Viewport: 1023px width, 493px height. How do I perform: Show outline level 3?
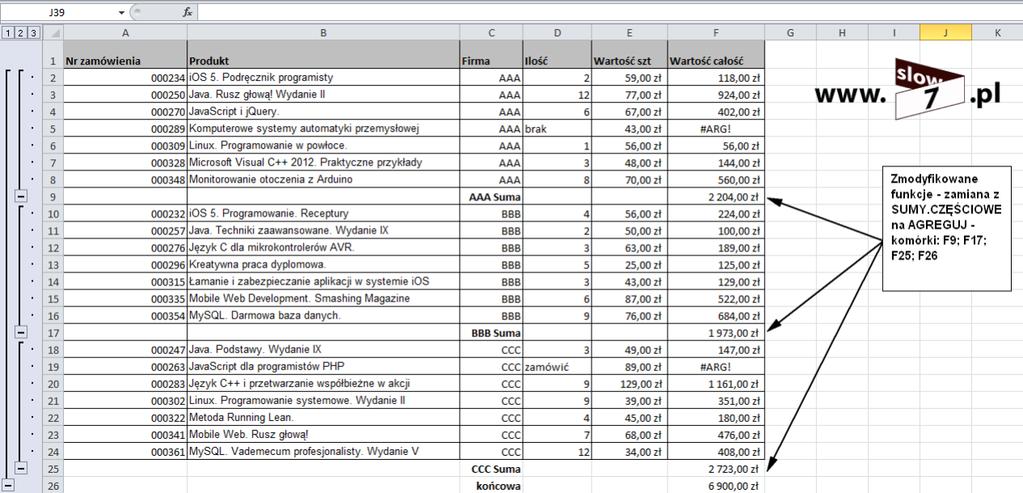coord(33,33)
